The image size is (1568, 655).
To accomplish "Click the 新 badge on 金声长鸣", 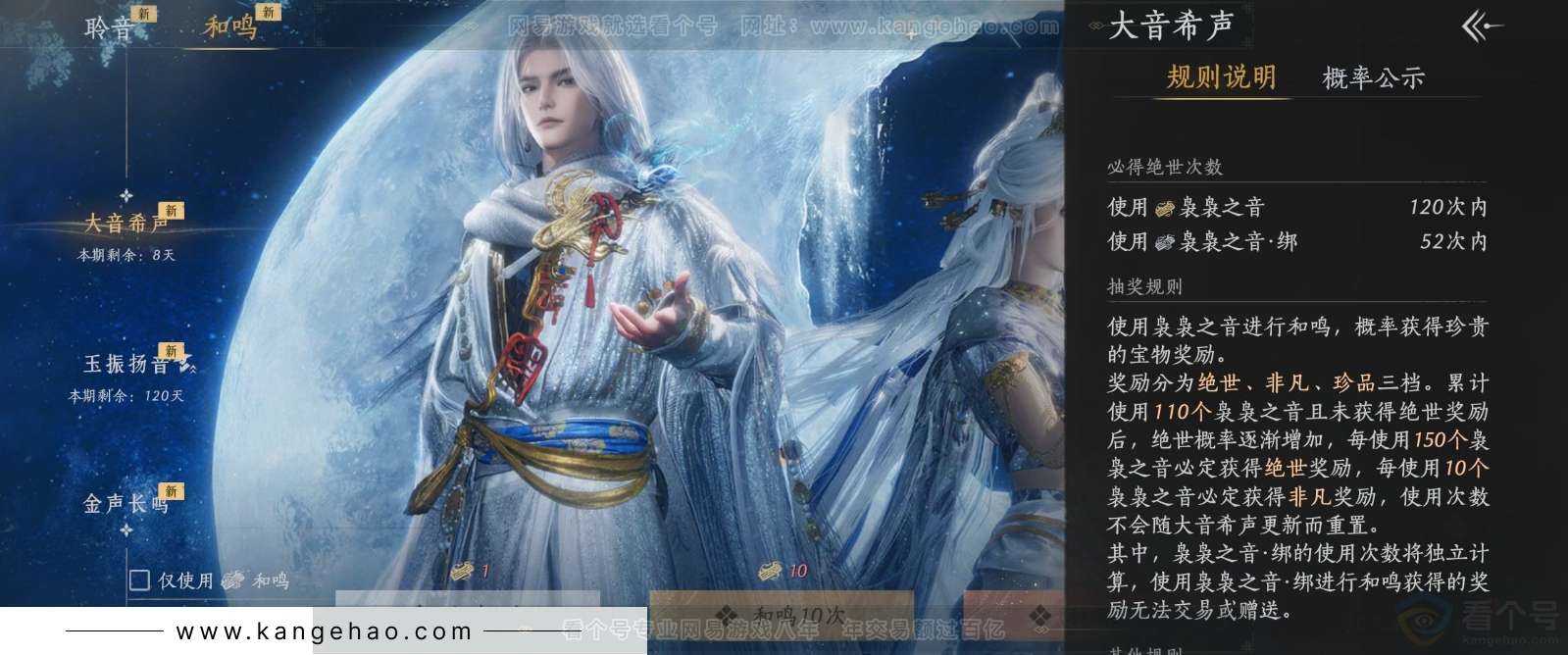I will point(172,491).
